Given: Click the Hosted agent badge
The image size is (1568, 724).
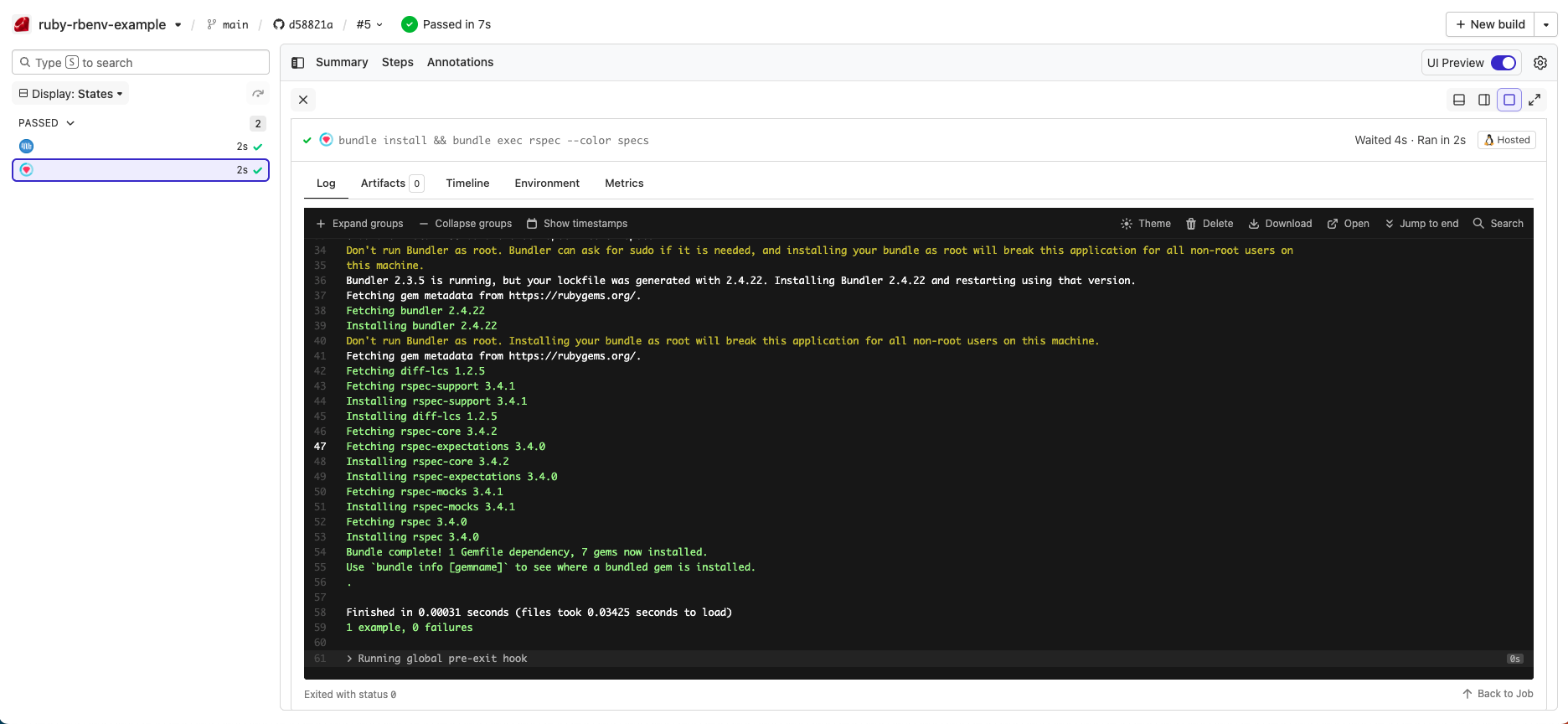Looking at the screenshot, I should pos(1507,140).
